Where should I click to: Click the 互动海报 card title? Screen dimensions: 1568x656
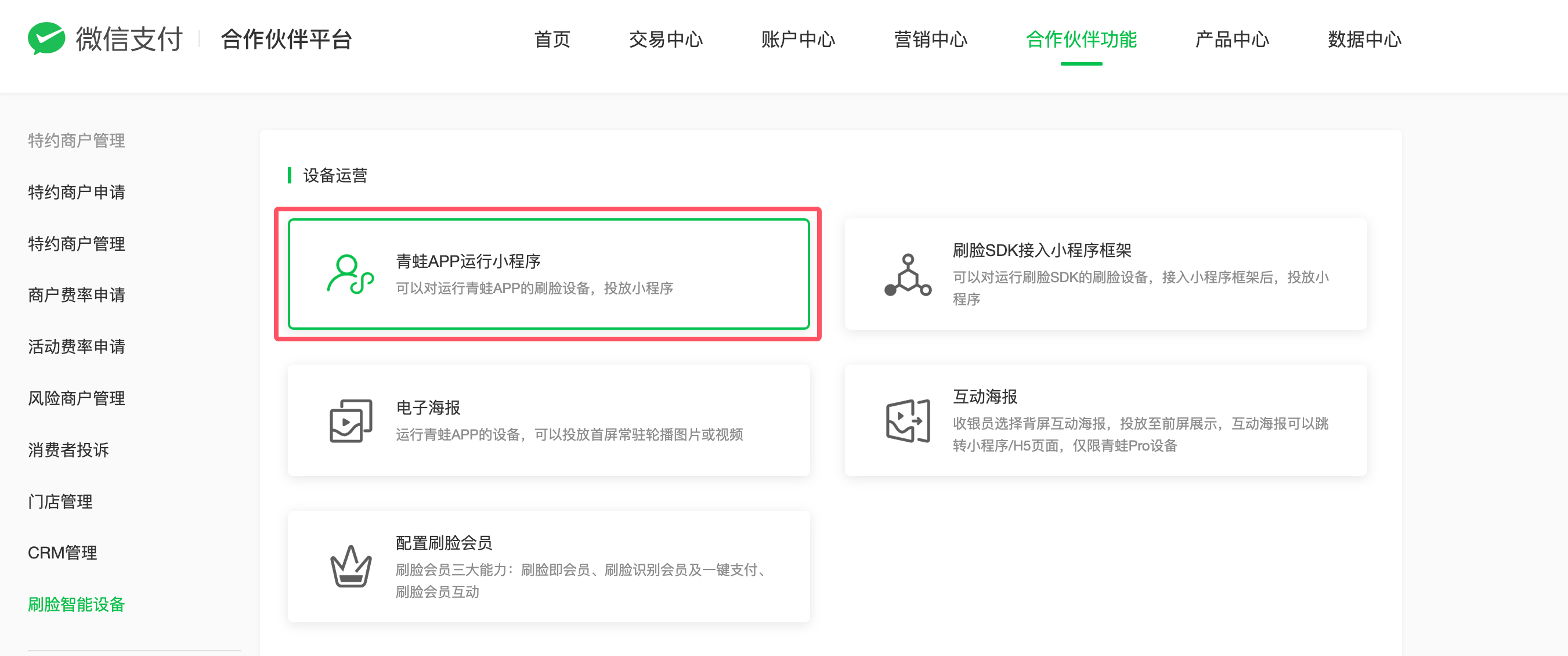point(985,397)
